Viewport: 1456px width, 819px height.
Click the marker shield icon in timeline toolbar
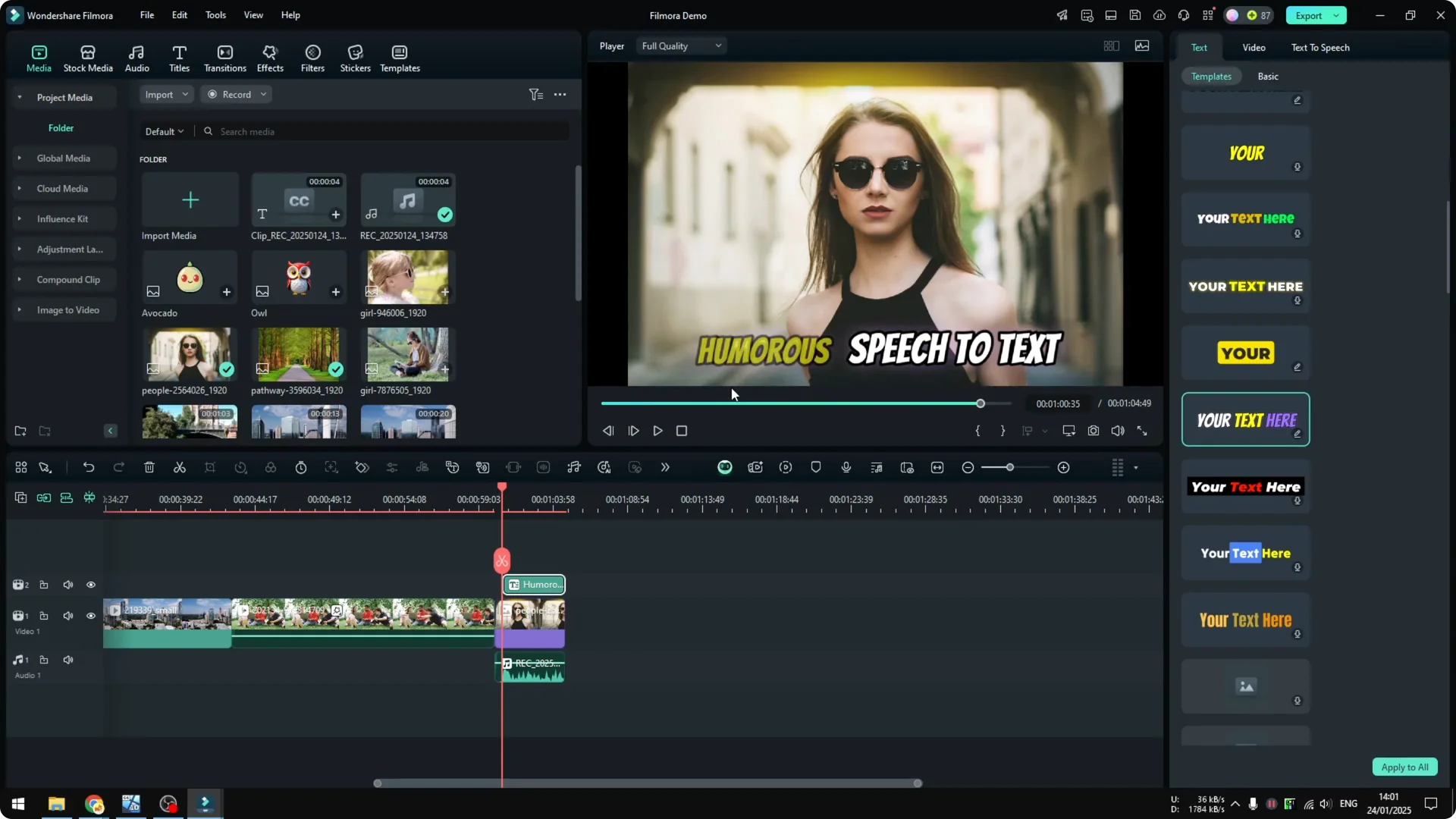pos(816,468)
